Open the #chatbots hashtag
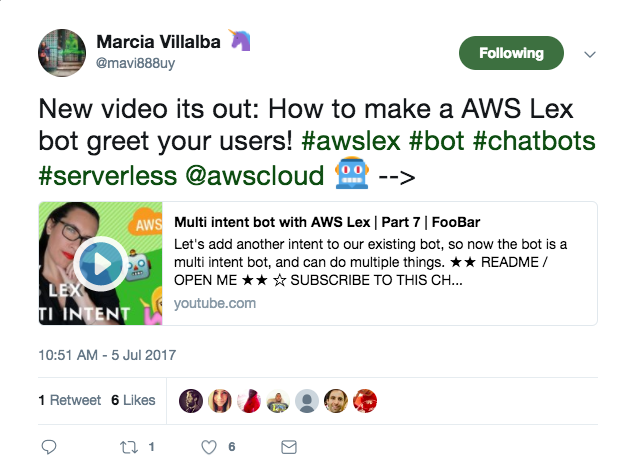The image size is (635, 467). click(x=534, y=141)
